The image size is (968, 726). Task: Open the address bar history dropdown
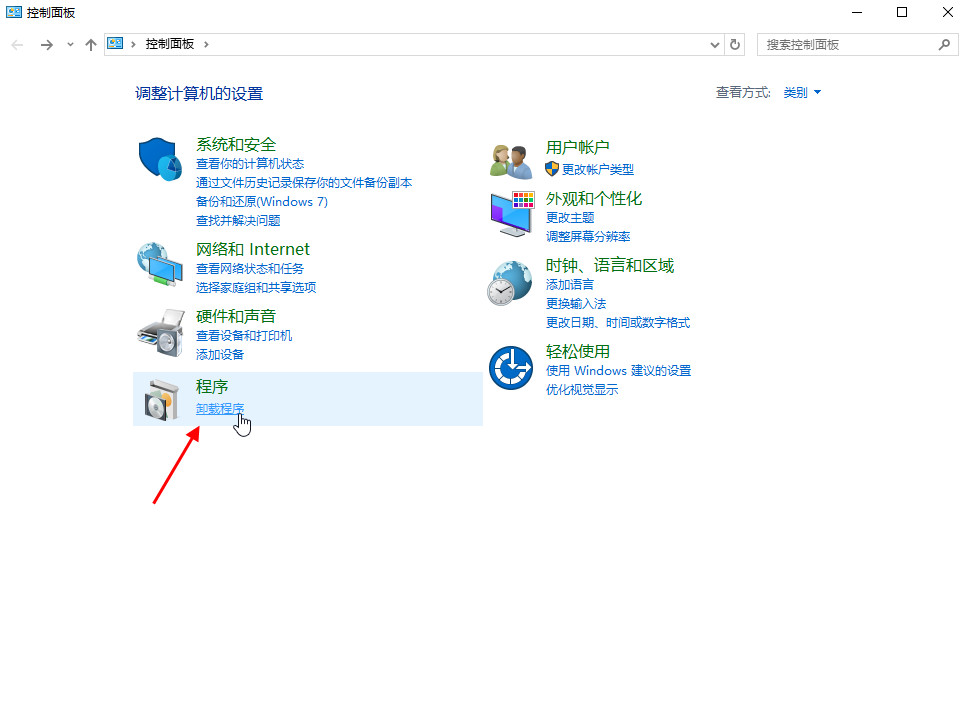click(714, 45)
